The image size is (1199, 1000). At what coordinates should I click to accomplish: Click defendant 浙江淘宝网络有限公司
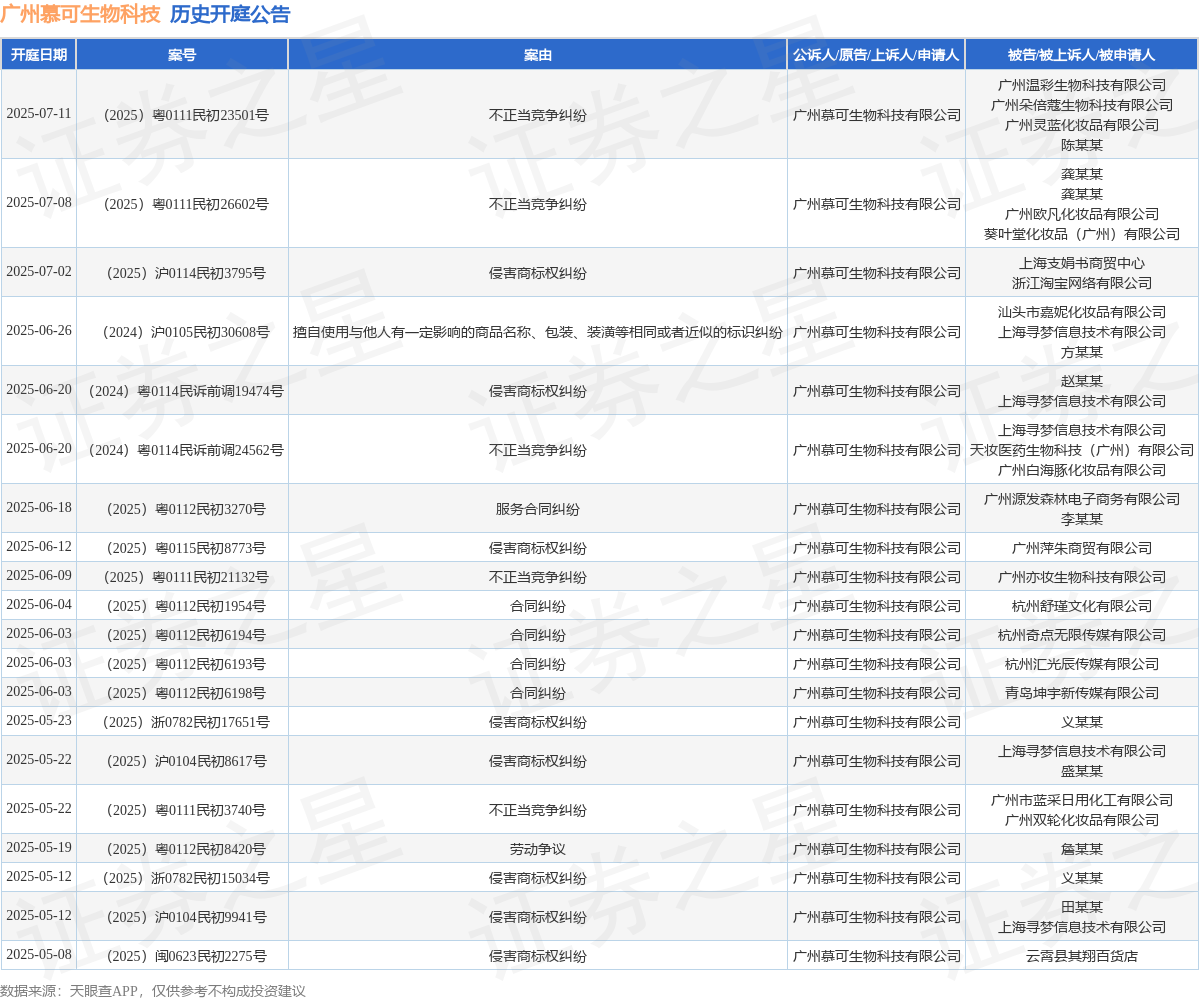(x=1082, y=283)
